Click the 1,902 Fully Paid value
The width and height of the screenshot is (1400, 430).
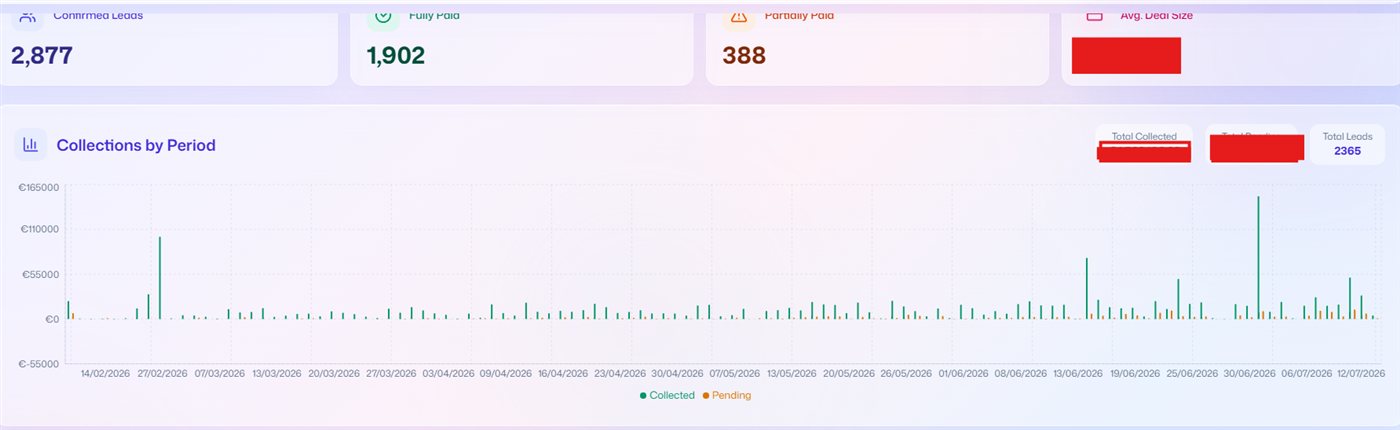coord(396,55)
